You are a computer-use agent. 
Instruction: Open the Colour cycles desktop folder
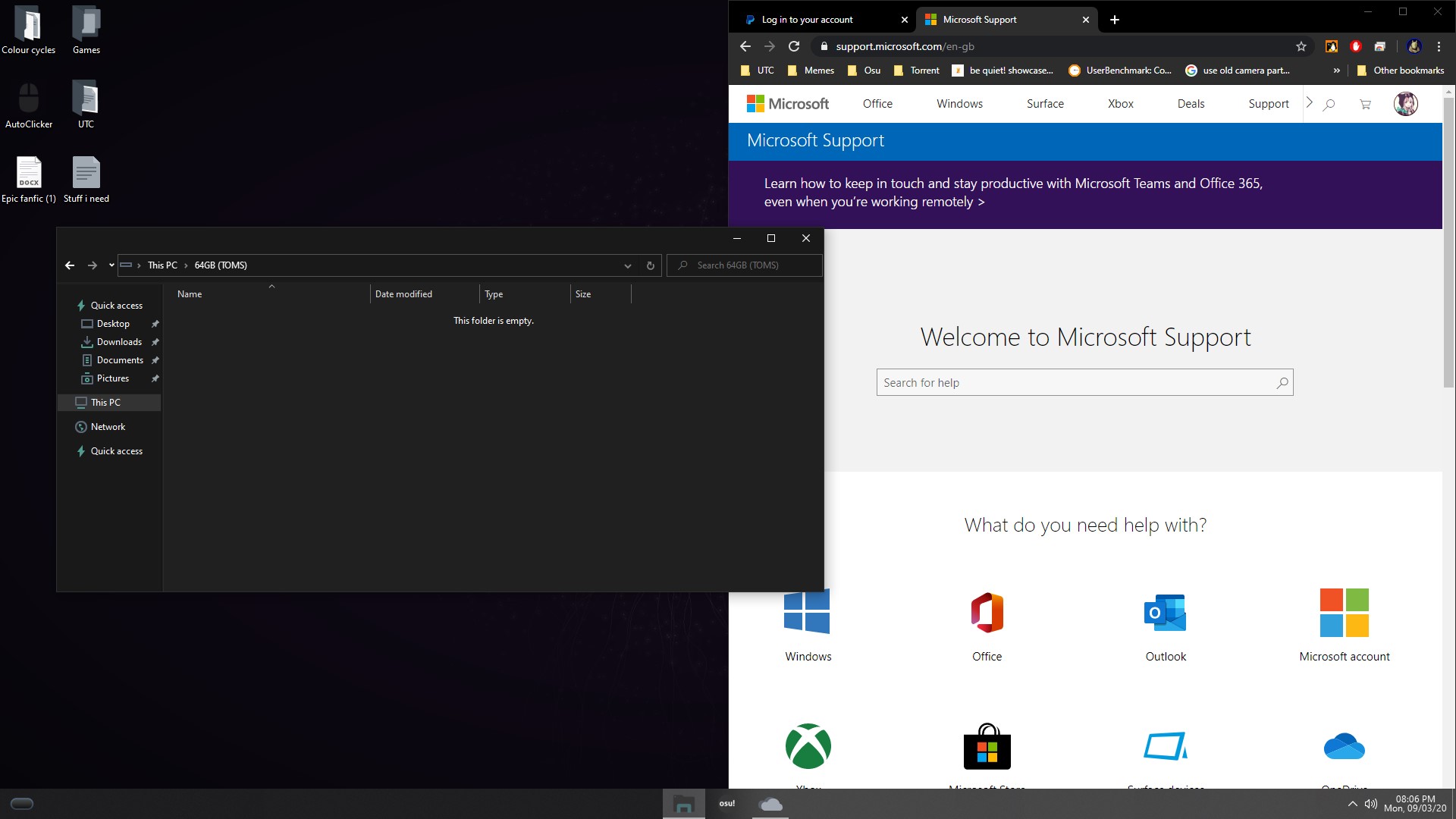(x=29, y=30)
